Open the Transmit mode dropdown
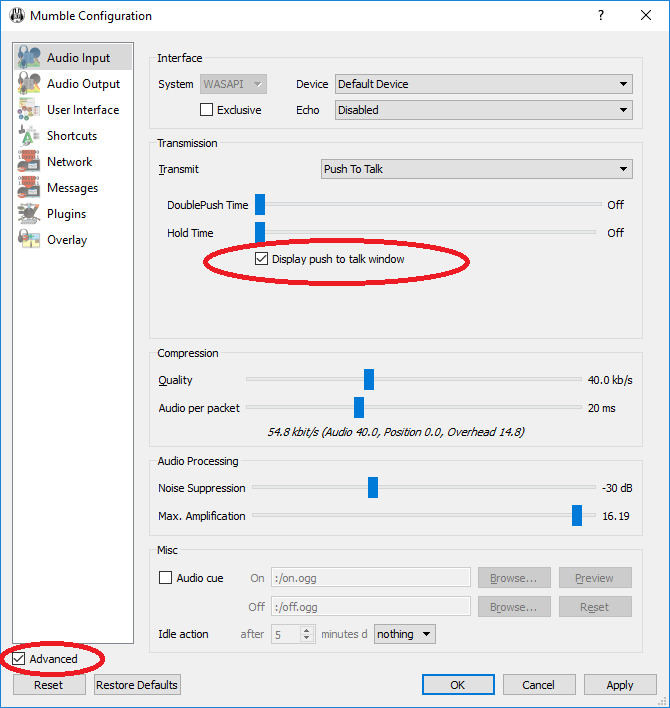Viewport: 670px width, 708px height. click(476, 169)
